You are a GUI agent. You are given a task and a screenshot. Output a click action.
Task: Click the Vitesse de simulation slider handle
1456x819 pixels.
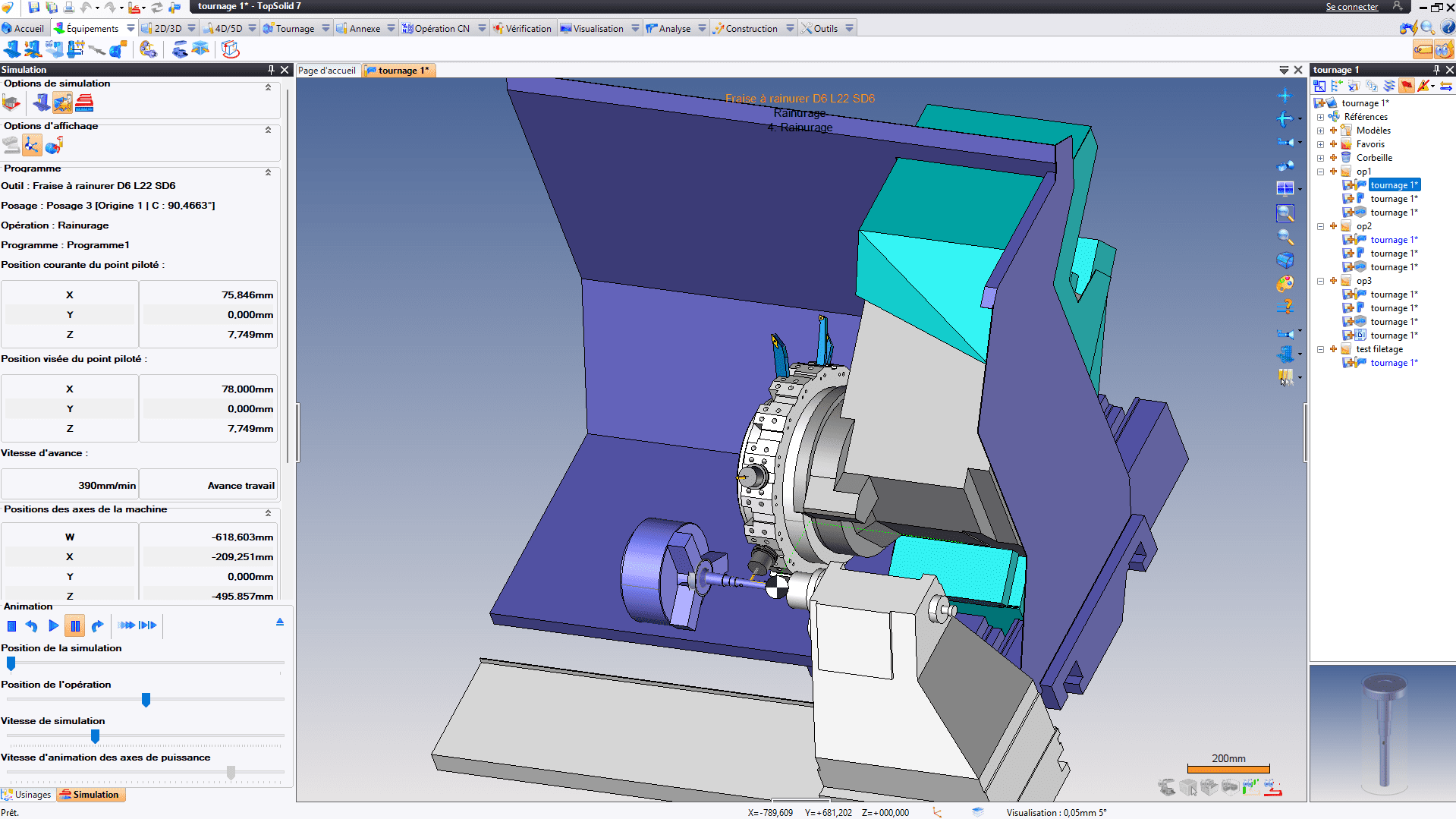[95, 736]
